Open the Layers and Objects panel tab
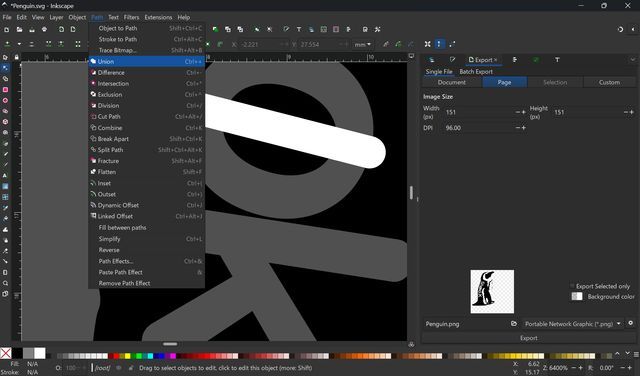The height and width of the screenshot is (376, 640). [x=431, y=60]
